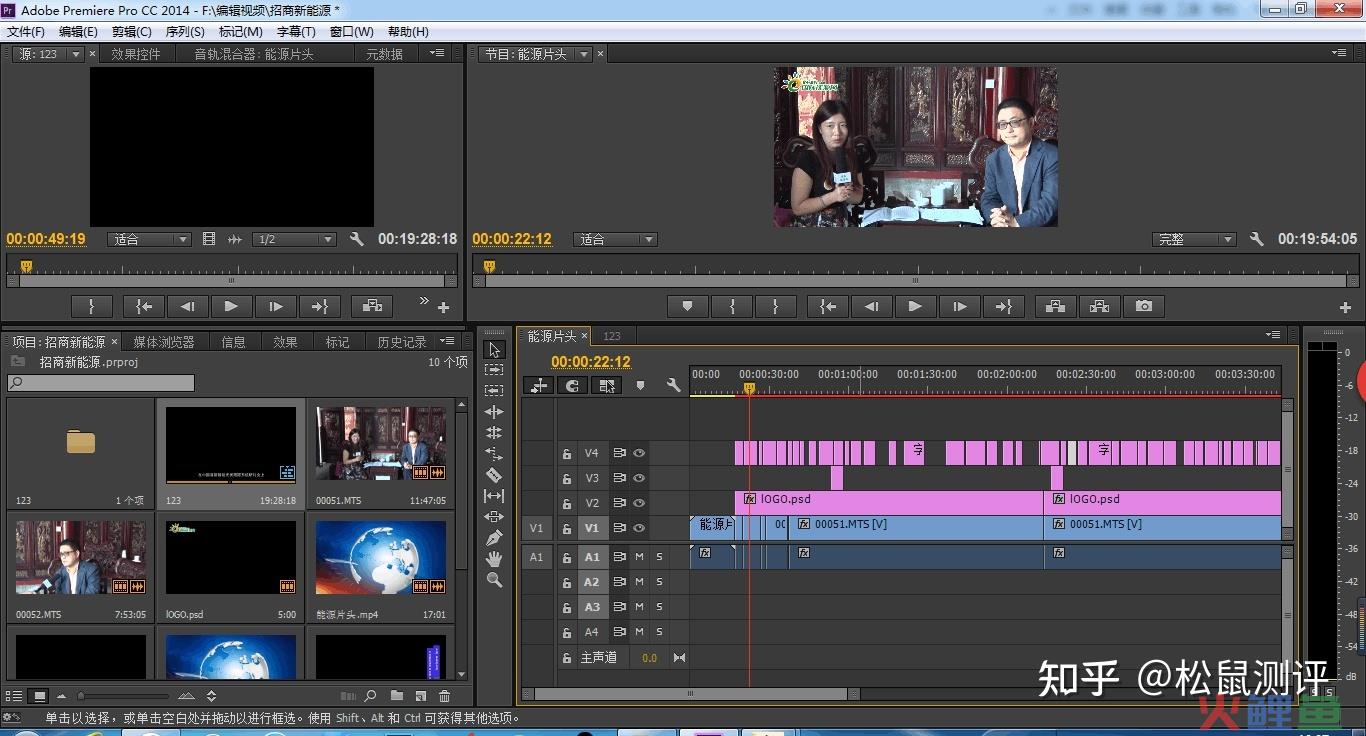Solo audio track A2
The height and width of the screenshot is (736, 1366).
[x=659, y=582]
